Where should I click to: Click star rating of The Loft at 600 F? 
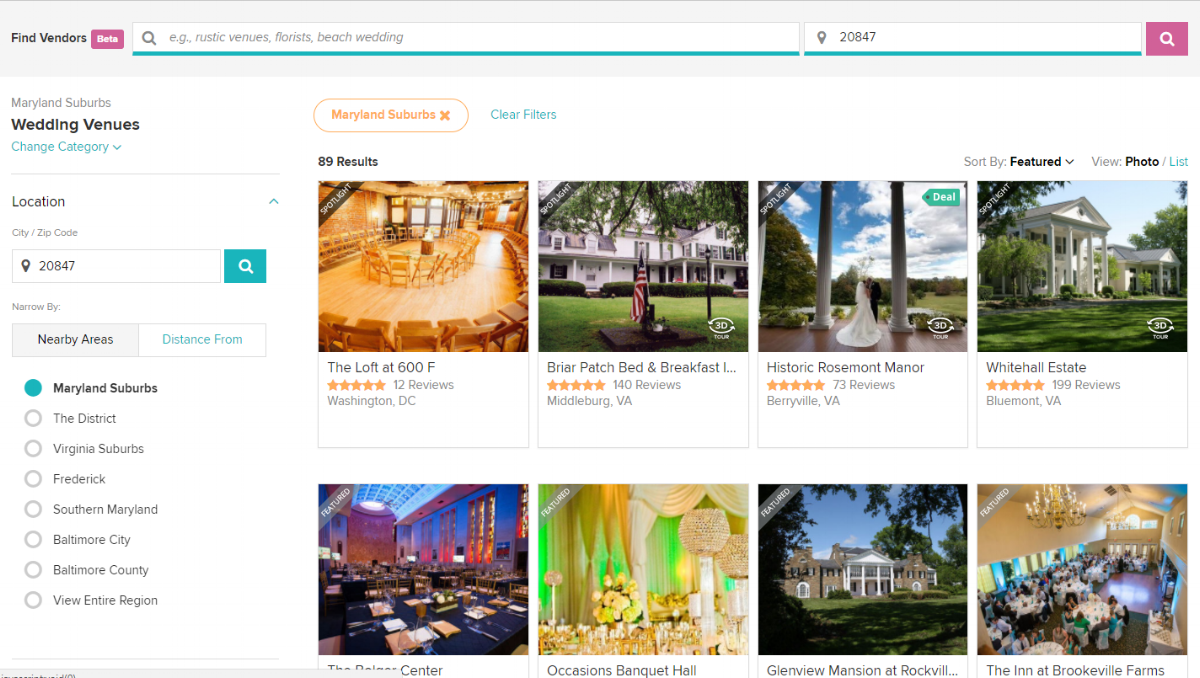click(x=356, y=385)
